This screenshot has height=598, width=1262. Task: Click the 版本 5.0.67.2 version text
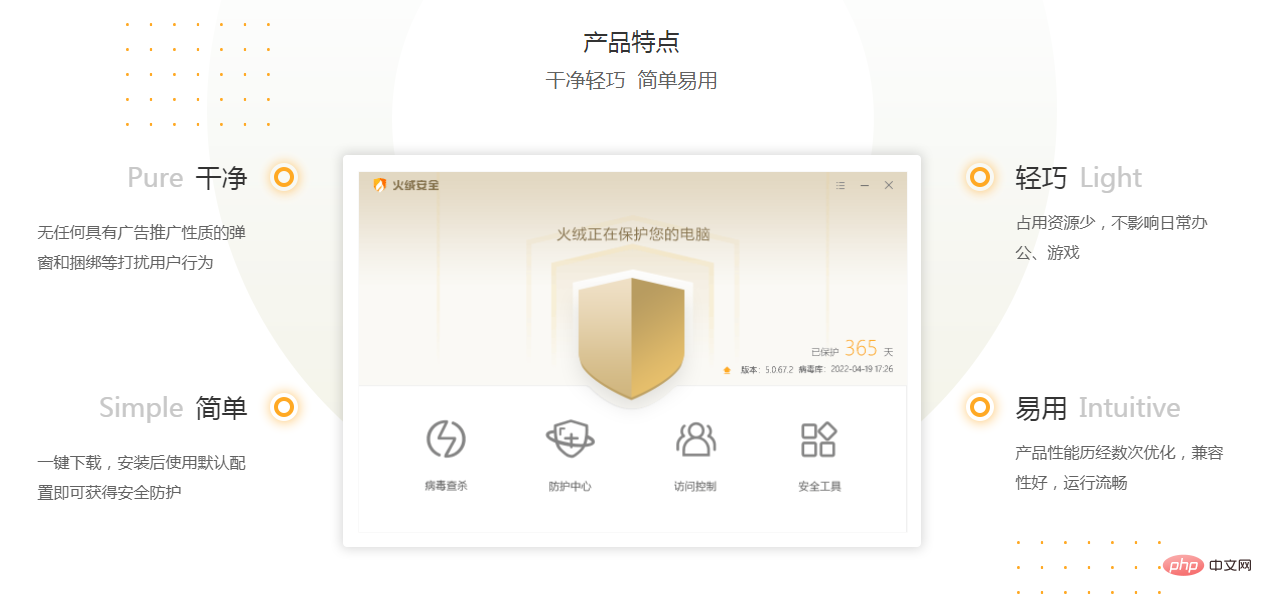(x=767, y=369)
